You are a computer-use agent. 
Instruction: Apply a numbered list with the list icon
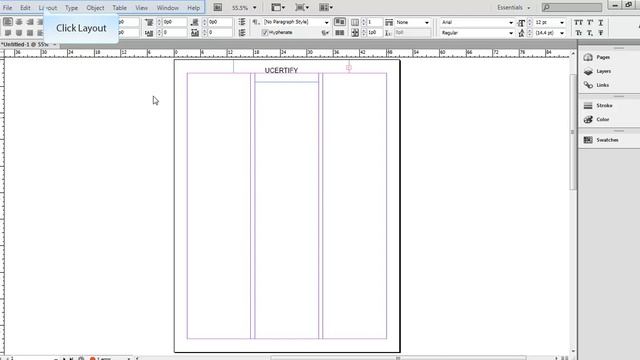click(x=242, y=33)
